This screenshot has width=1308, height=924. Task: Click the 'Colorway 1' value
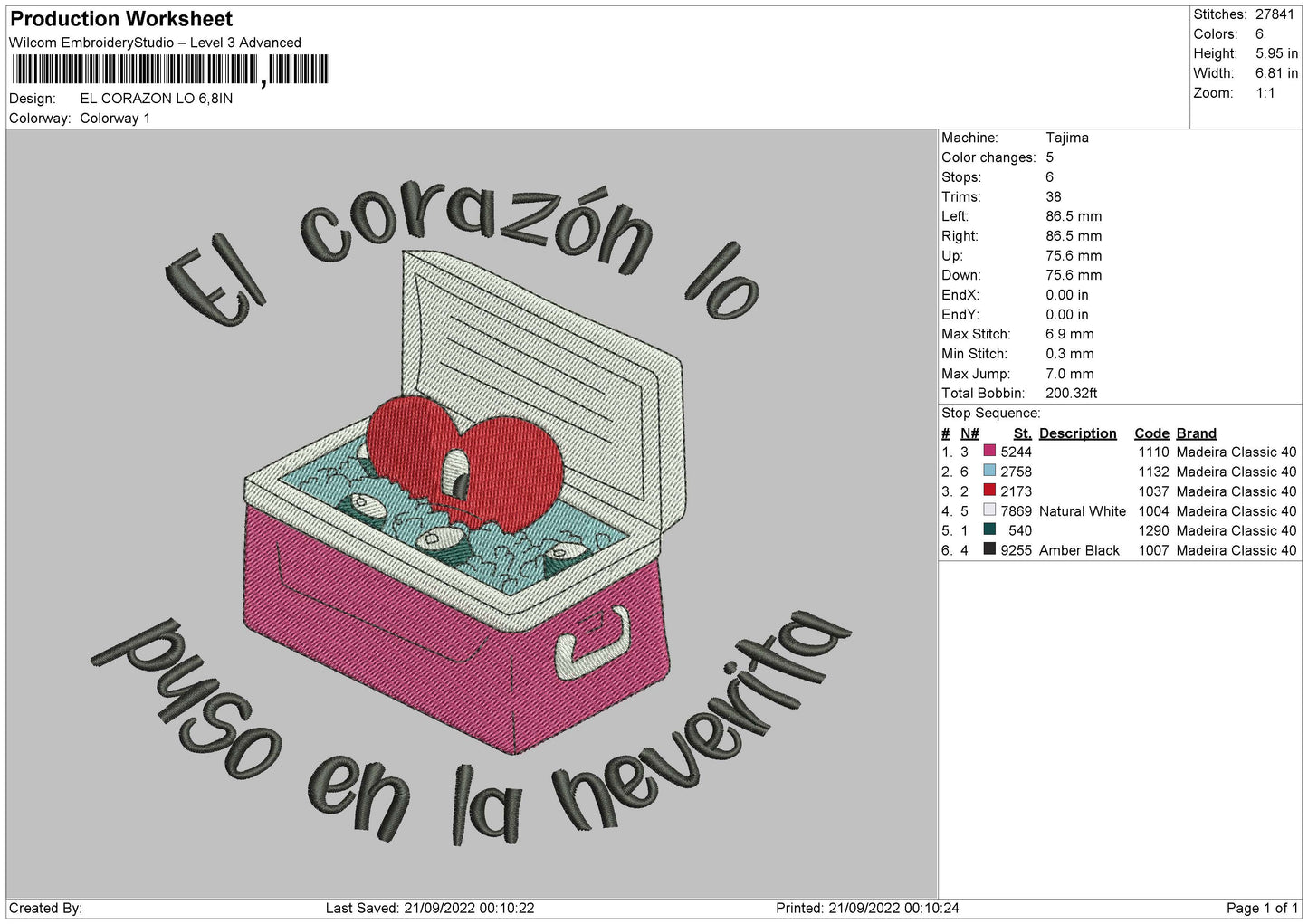click(x=115, y=119)
